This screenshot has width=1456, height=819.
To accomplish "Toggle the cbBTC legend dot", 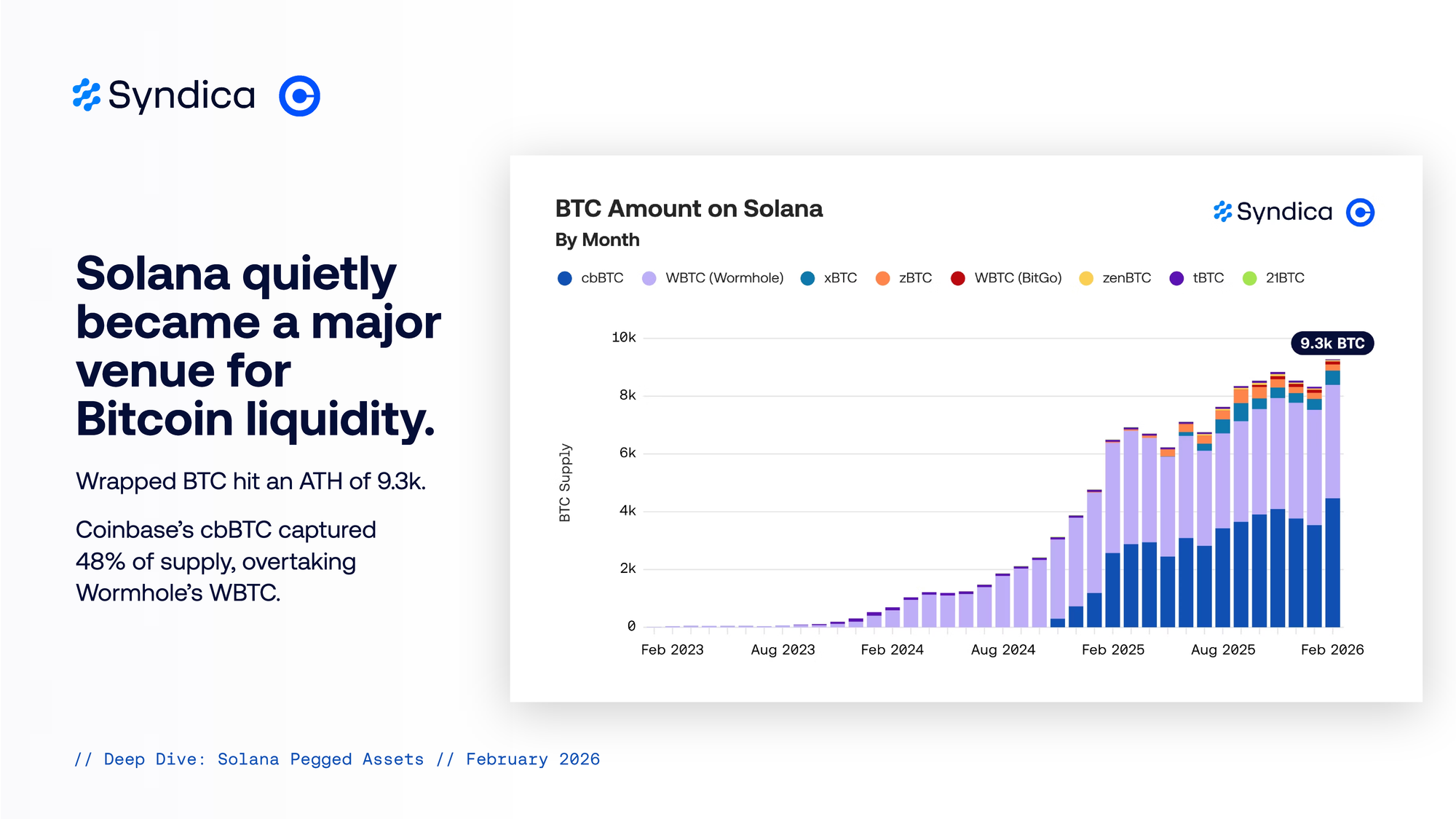I will 565,278.
